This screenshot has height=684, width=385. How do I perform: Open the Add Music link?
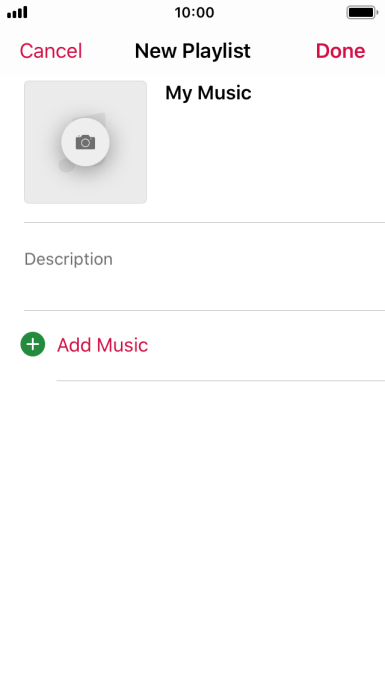102,345
